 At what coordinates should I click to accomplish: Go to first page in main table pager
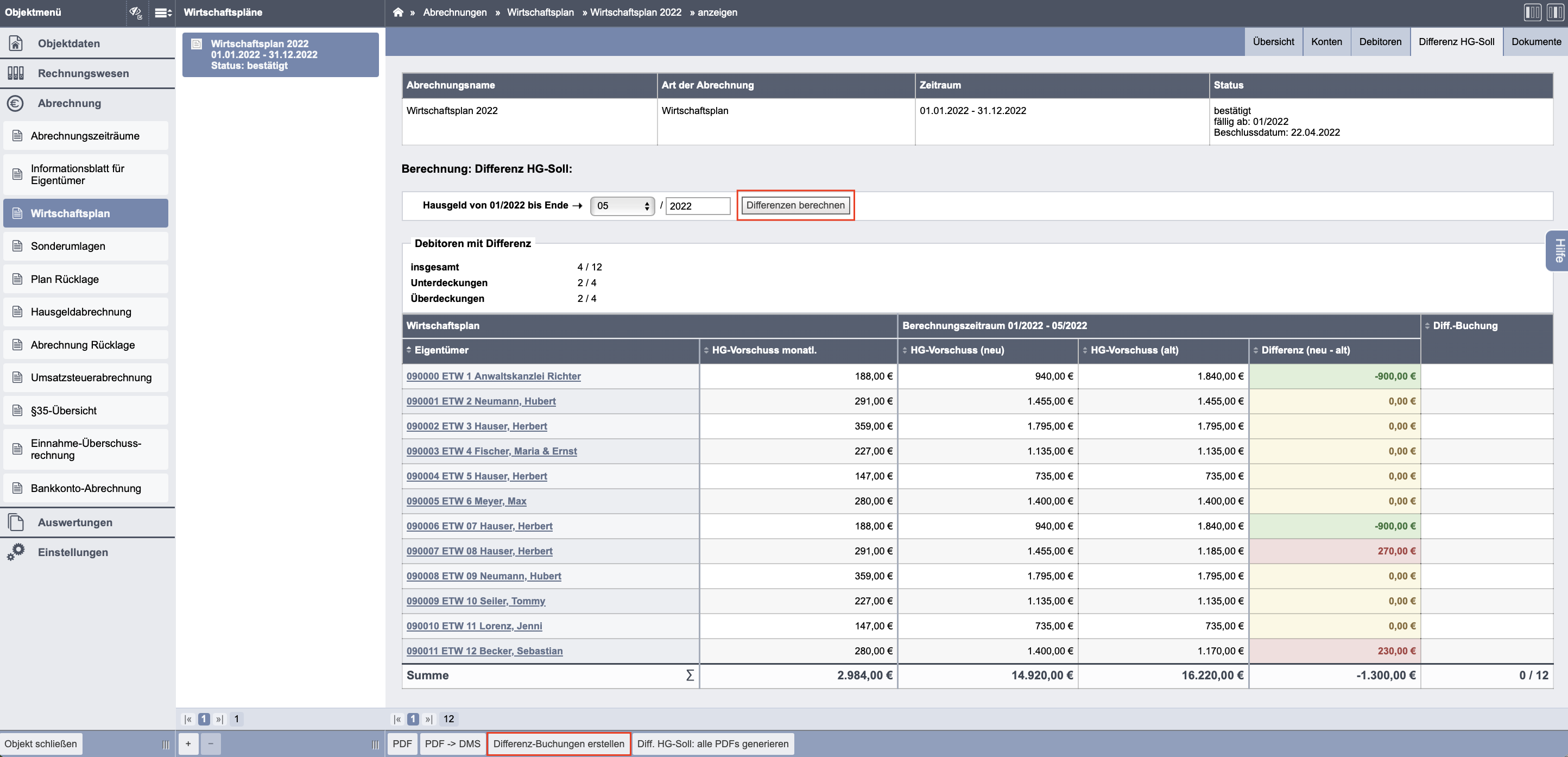coord(397,718)
